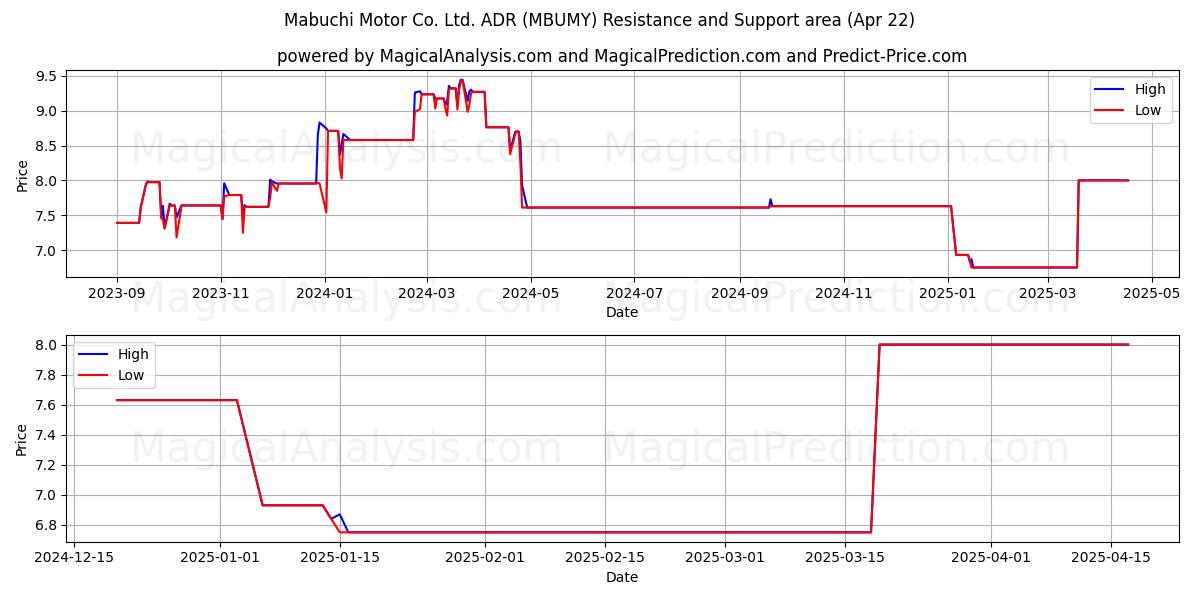
Task: Click the 9.5 price tick on top chart
Action: click(48, 77)
